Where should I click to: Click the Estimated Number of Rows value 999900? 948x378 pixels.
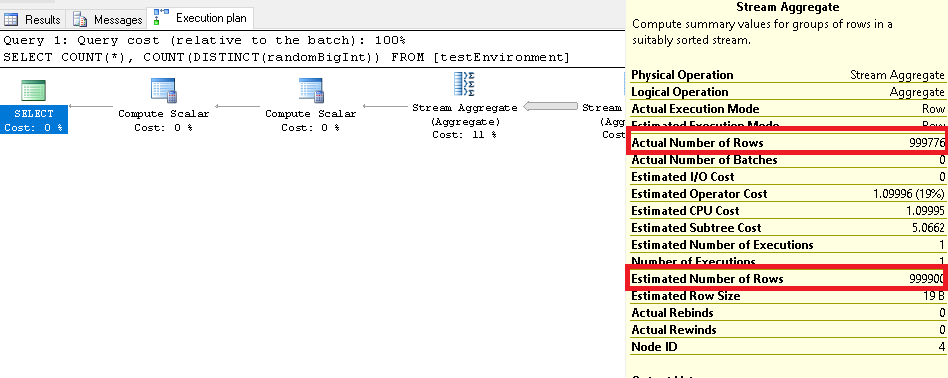927,279
